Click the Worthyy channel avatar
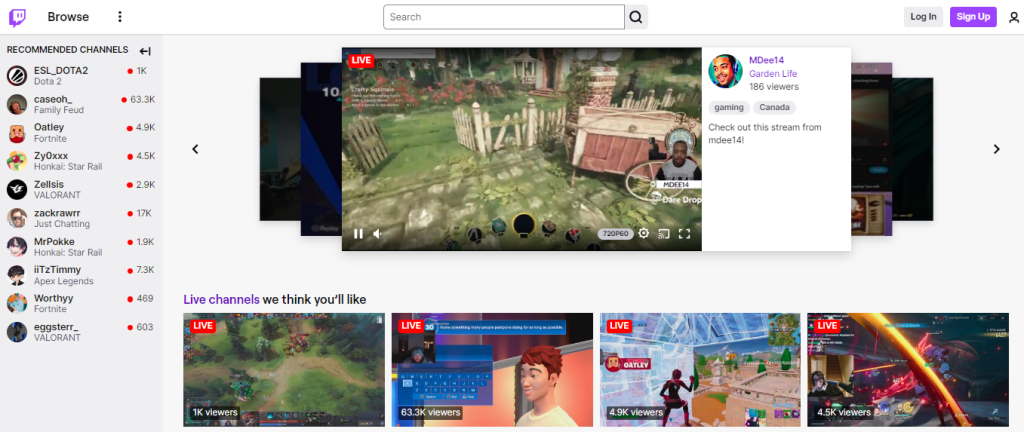This screenshot has width=1024, height=432. [17, 303]
